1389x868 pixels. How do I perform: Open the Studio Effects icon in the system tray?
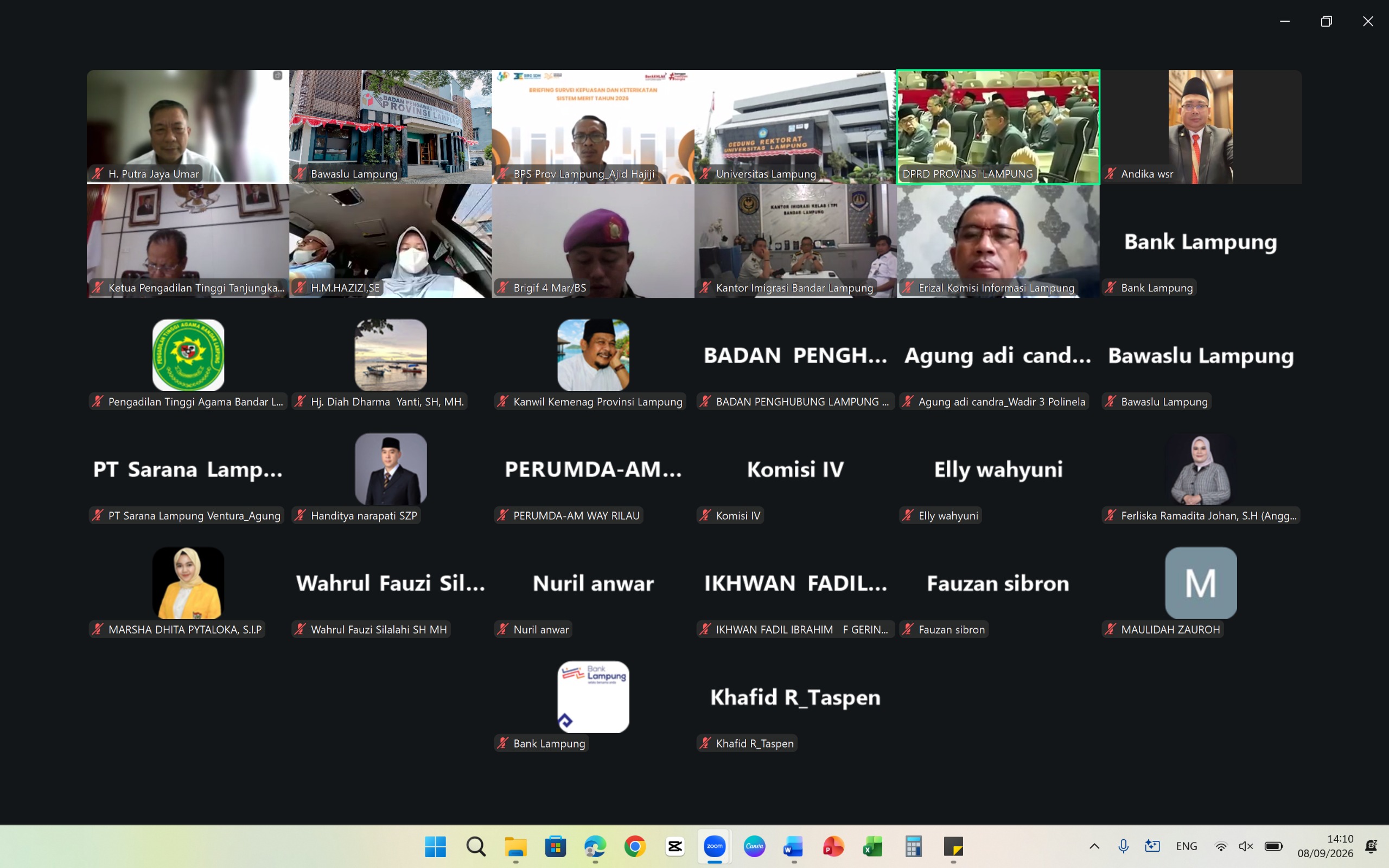point(1152,846)
